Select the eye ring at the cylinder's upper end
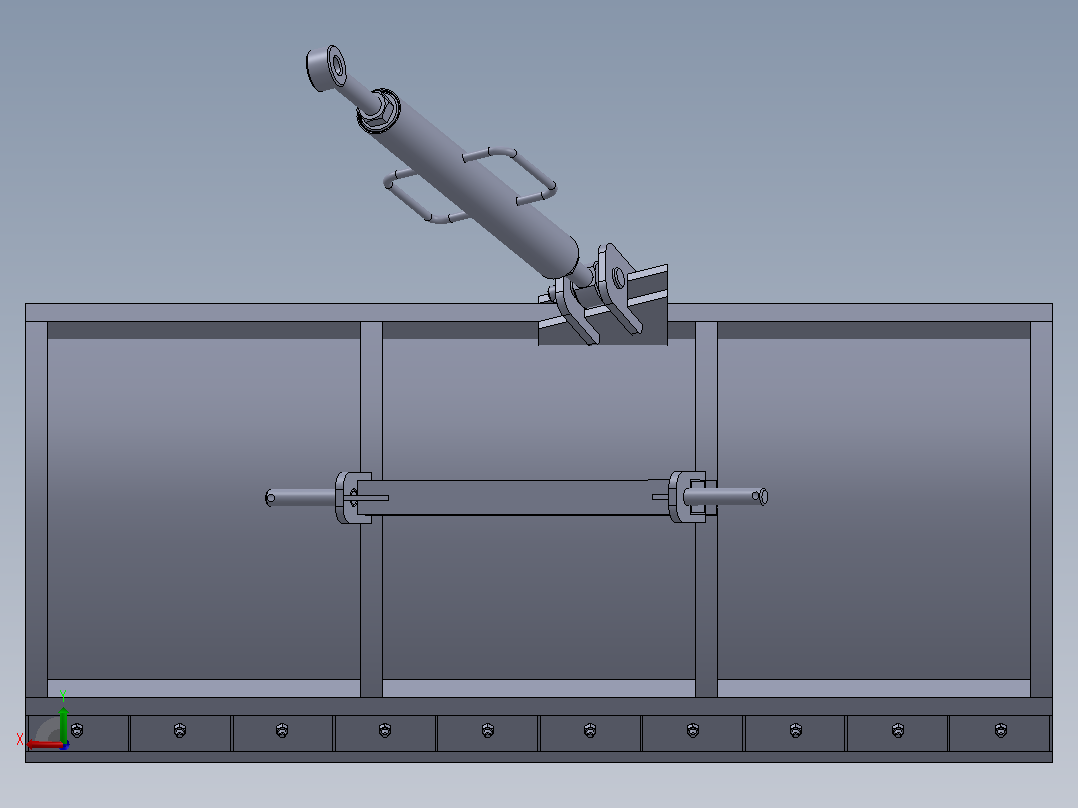1078x808 pixels. (328, 67)
